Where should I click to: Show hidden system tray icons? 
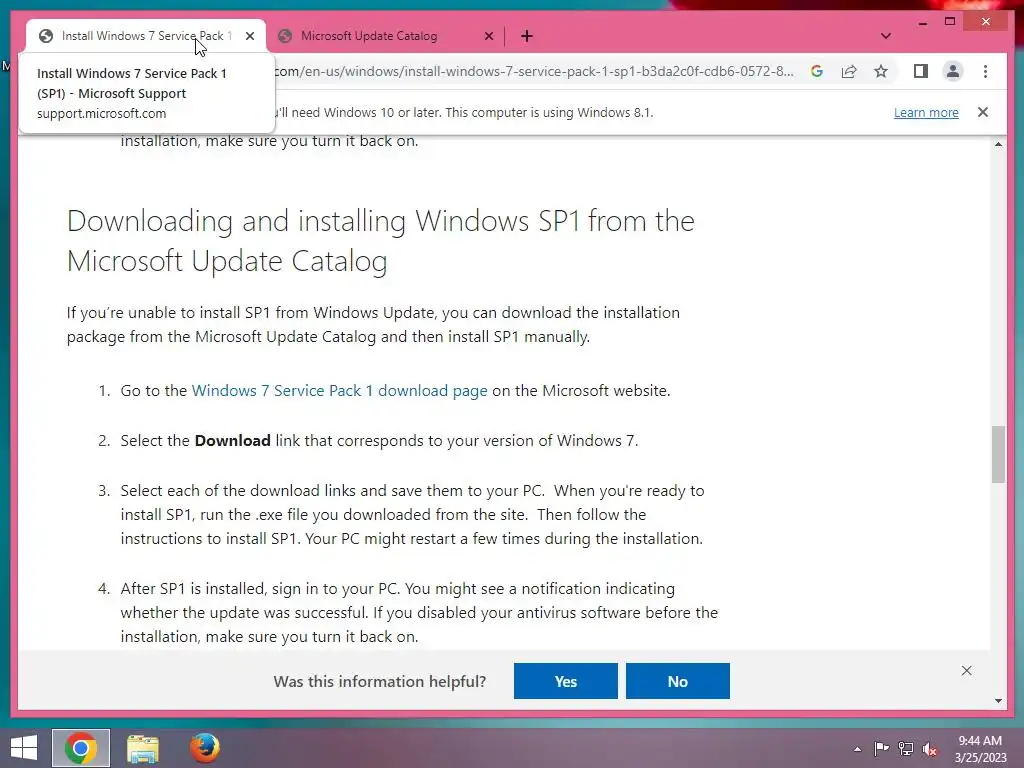(x=857, y=749)
